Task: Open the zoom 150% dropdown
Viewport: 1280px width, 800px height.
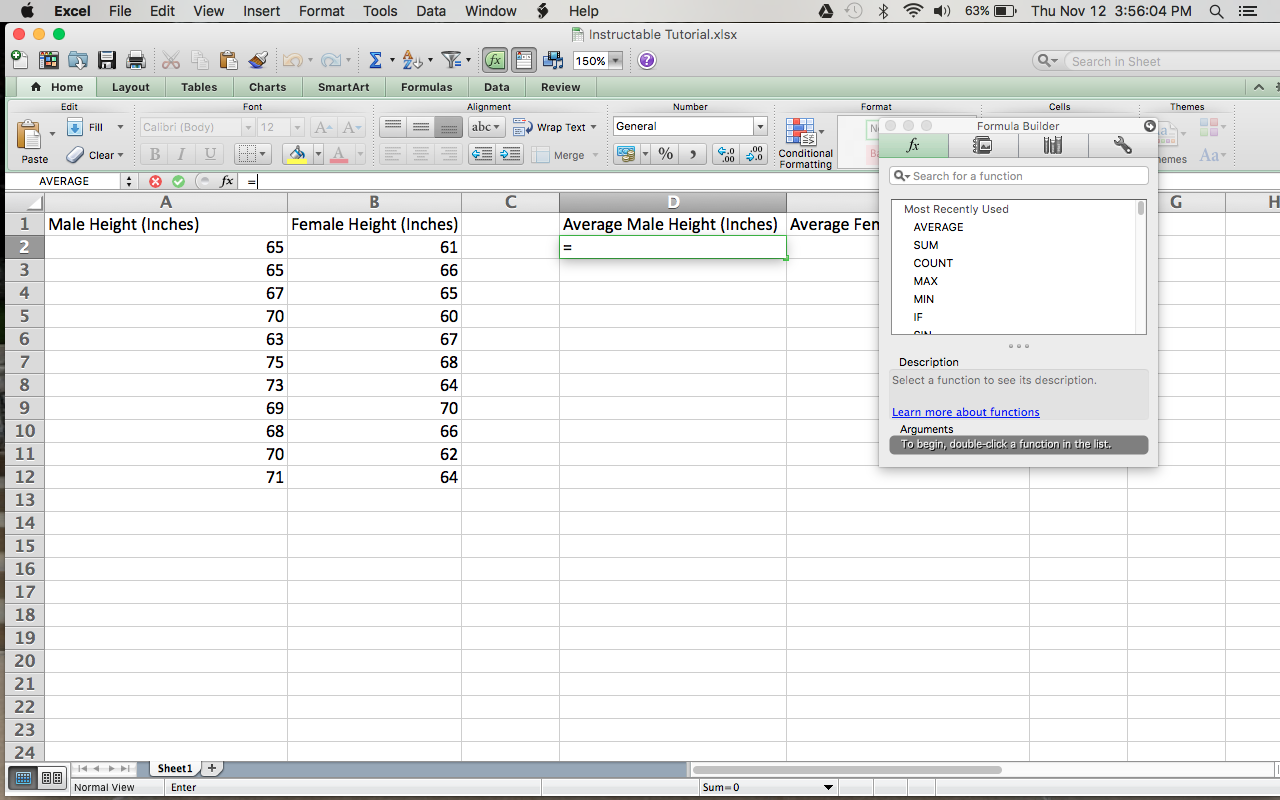Action: pos(615,61)
